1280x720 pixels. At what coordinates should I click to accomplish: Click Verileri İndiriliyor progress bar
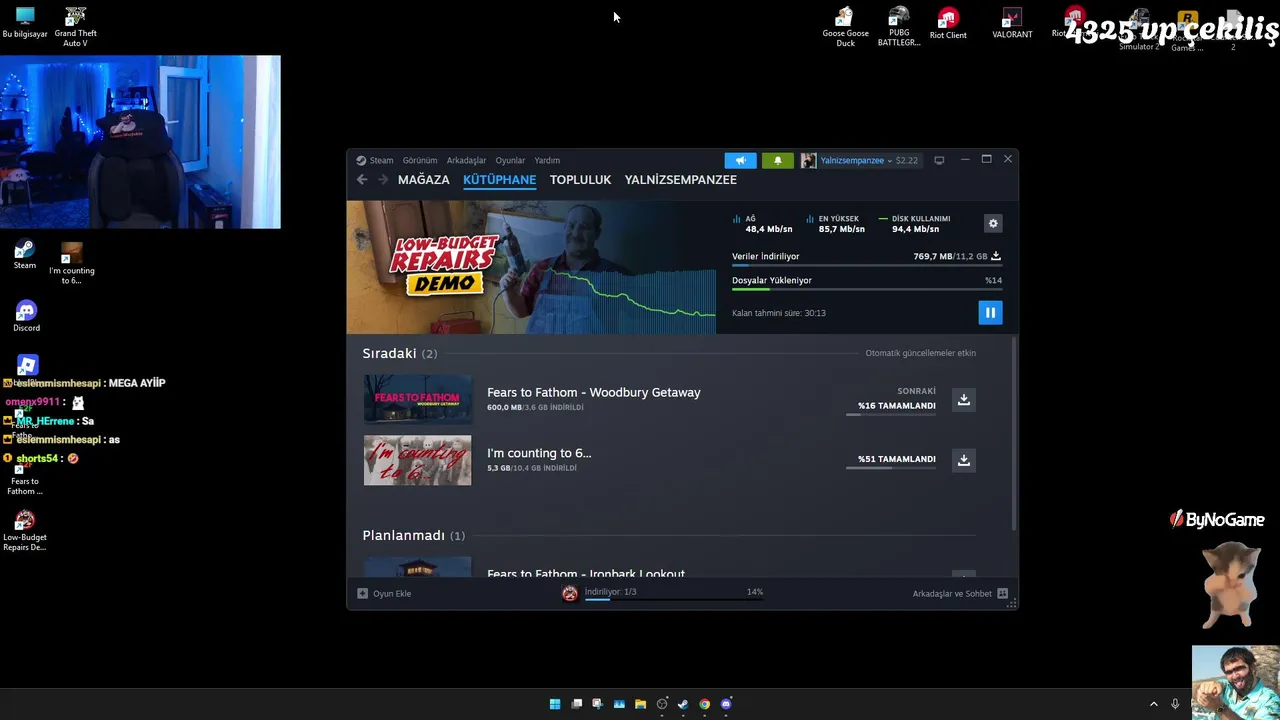point(867,265)
